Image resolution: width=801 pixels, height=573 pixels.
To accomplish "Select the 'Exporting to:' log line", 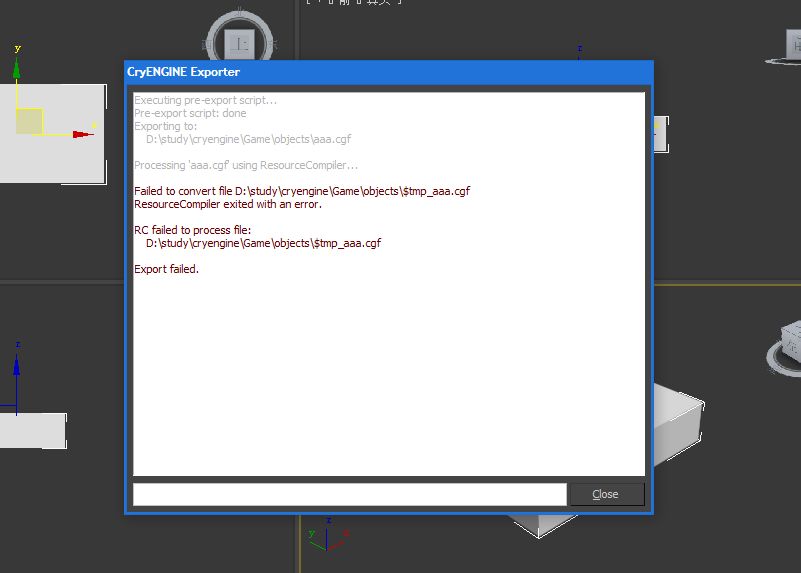I will click(166, 126).
